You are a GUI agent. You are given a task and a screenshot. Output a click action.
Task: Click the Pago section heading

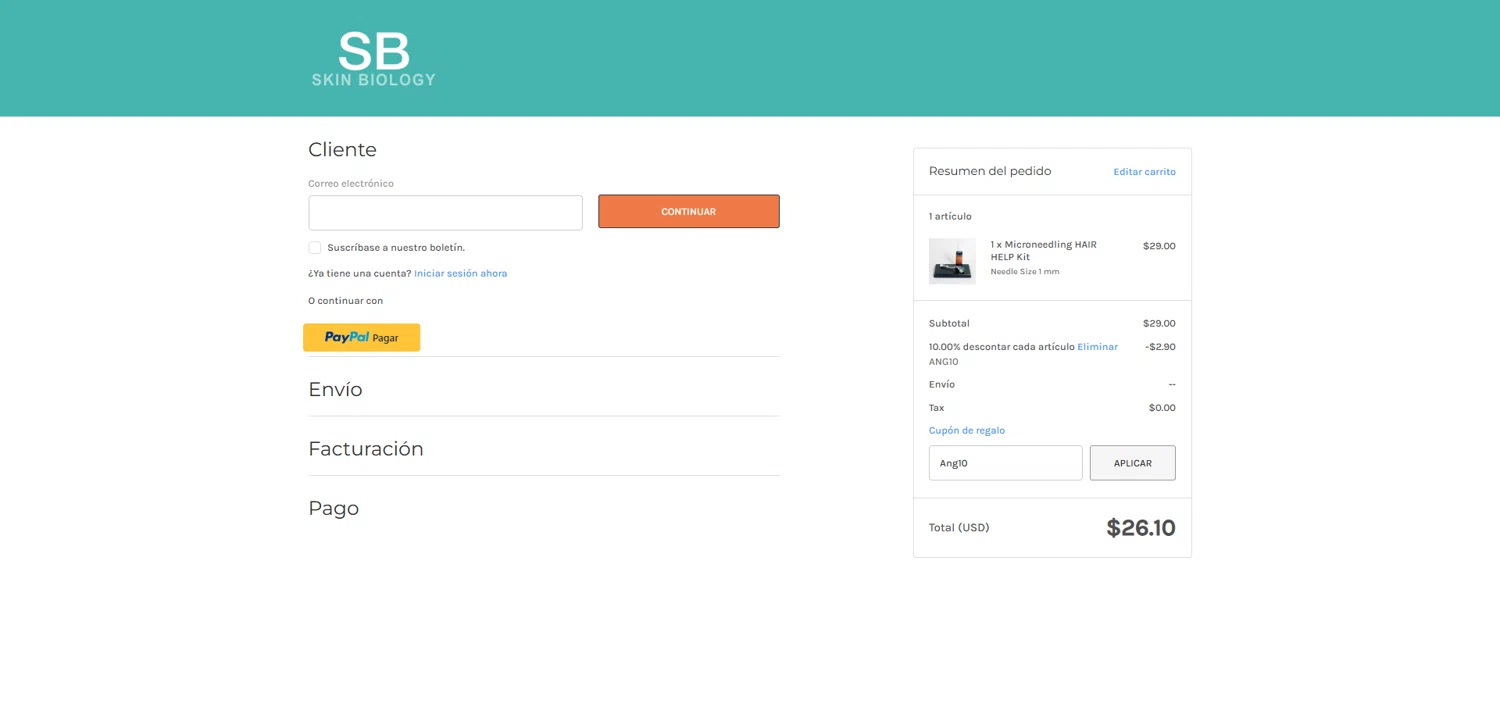tap(333, 508)
